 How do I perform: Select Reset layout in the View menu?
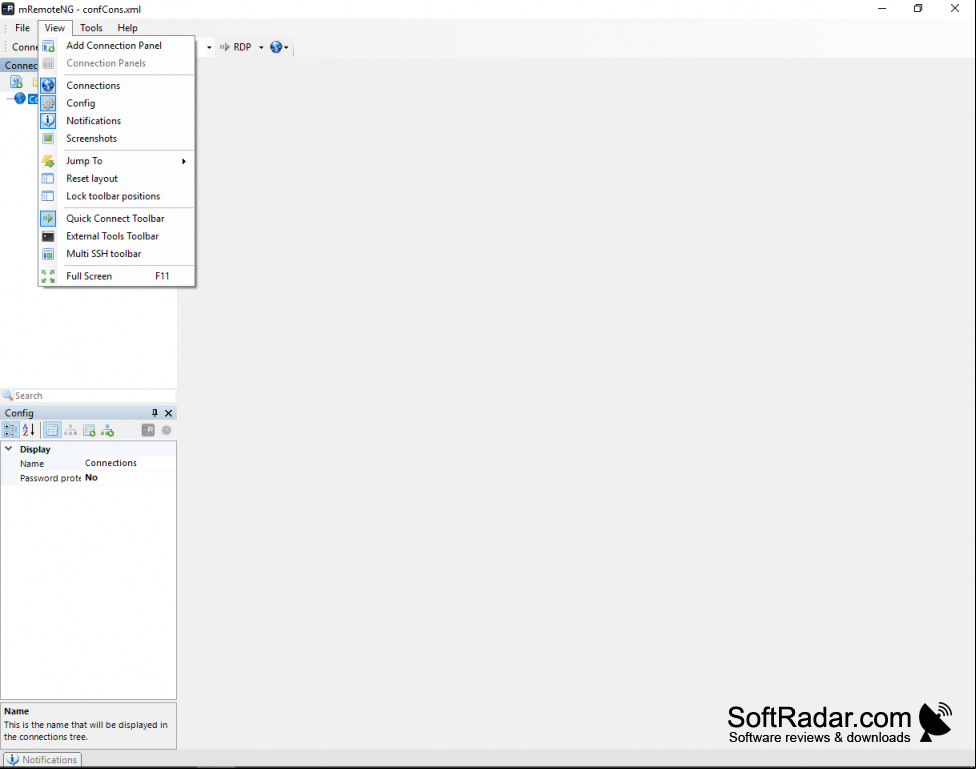(x=117, y=178)
